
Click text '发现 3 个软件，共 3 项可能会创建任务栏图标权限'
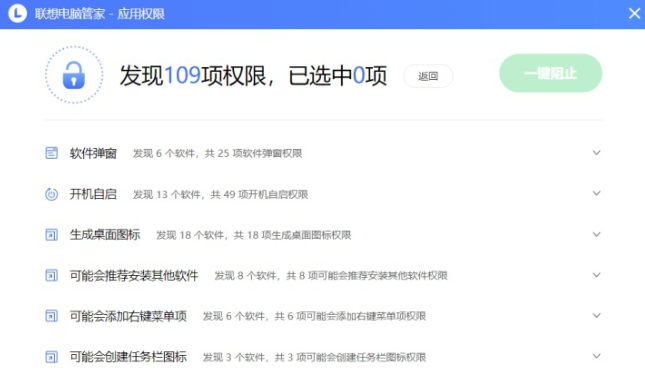tap(314, 357)
